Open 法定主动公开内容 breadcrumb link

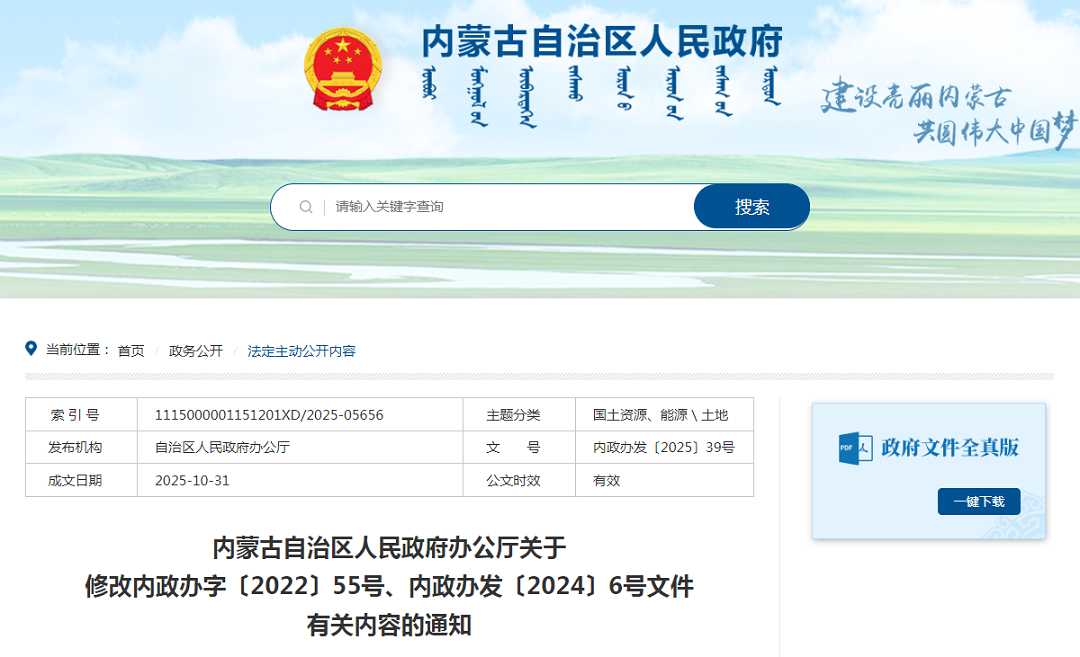point(301,351)
